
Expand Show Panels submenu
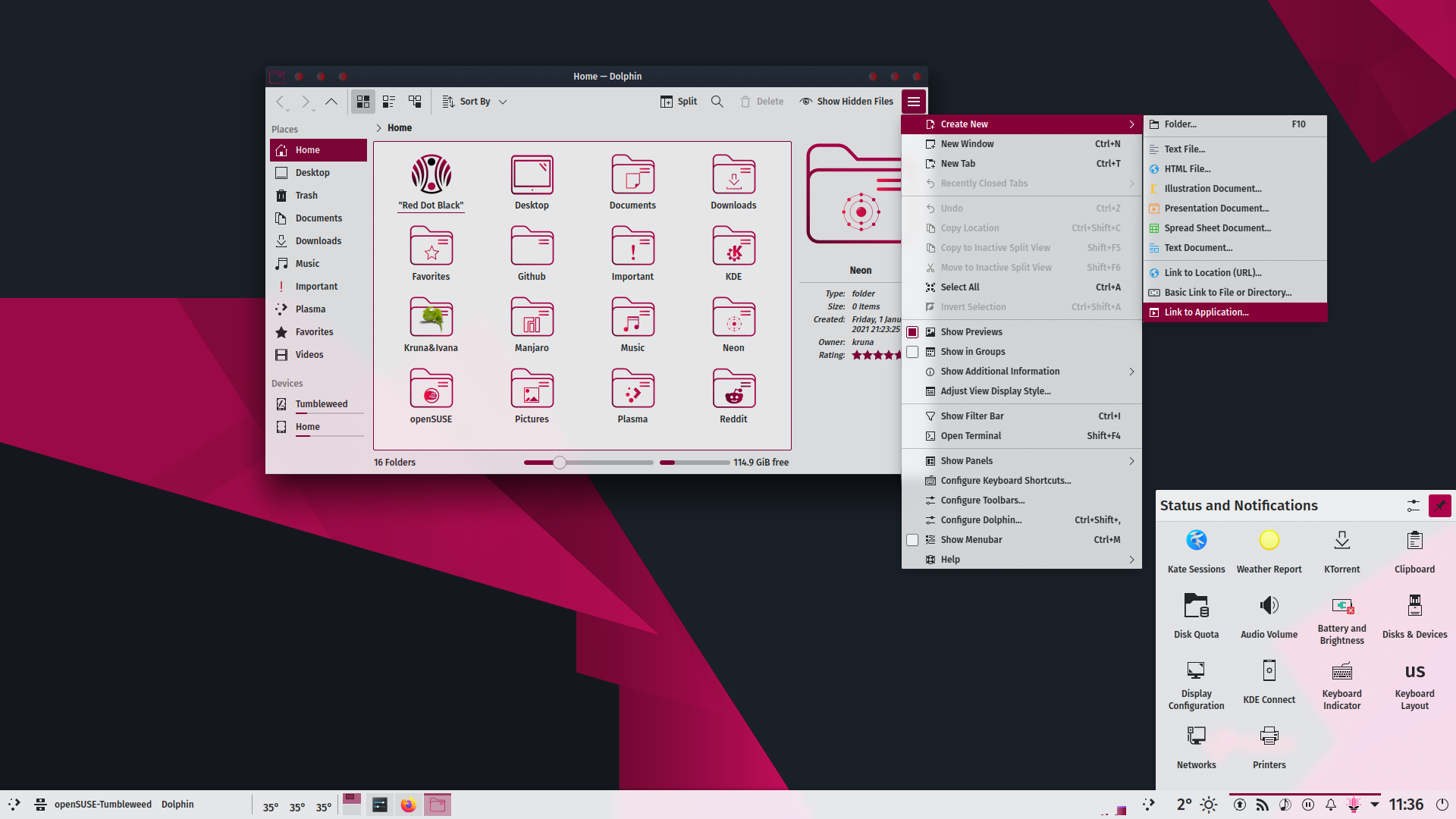pos(1021,461)
